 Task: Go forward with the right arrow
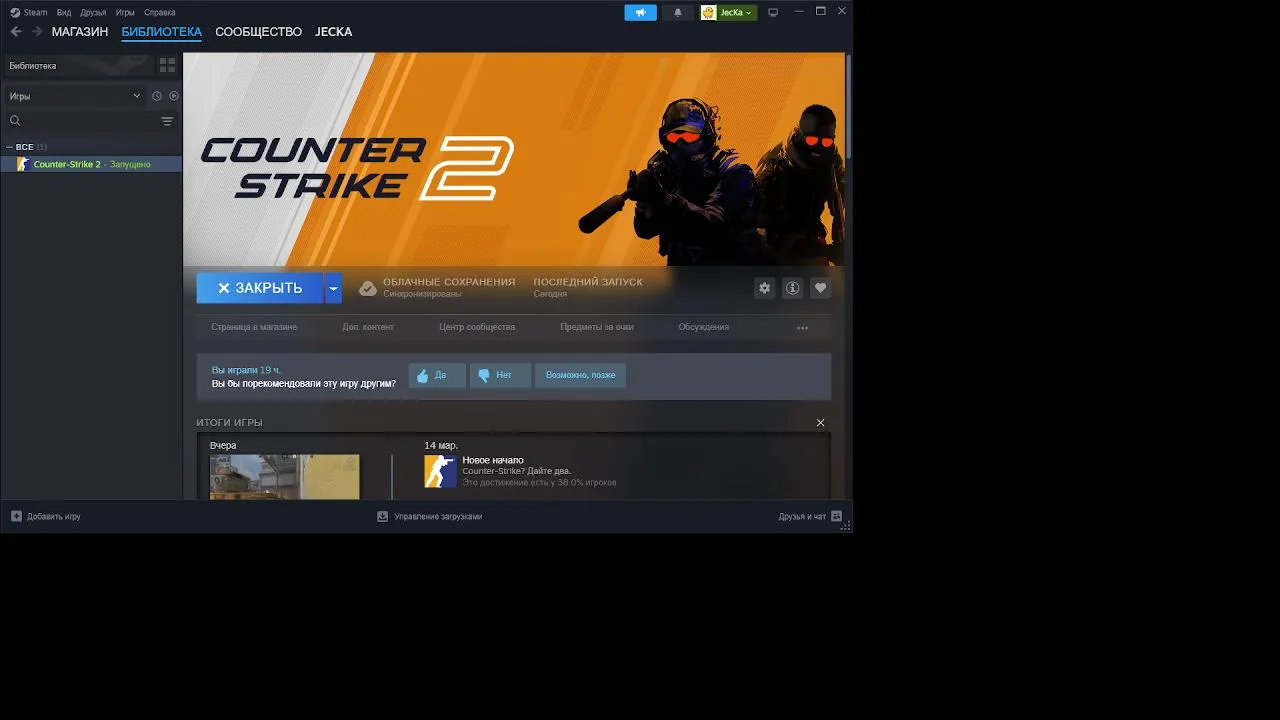37,32
